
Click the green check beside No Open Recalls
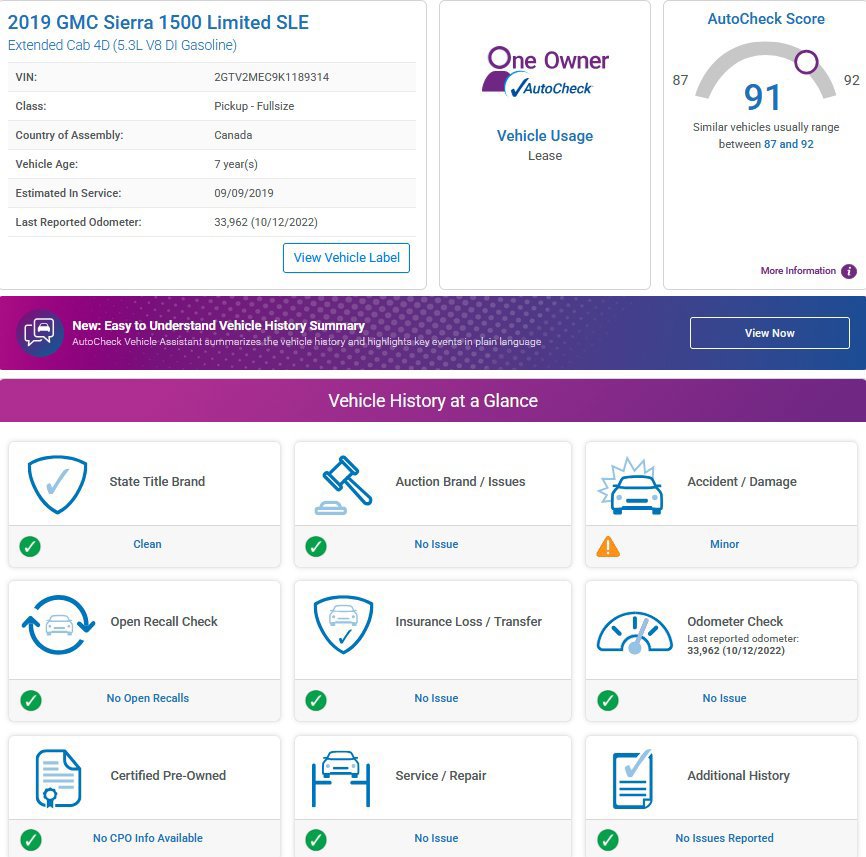point(30,700)
